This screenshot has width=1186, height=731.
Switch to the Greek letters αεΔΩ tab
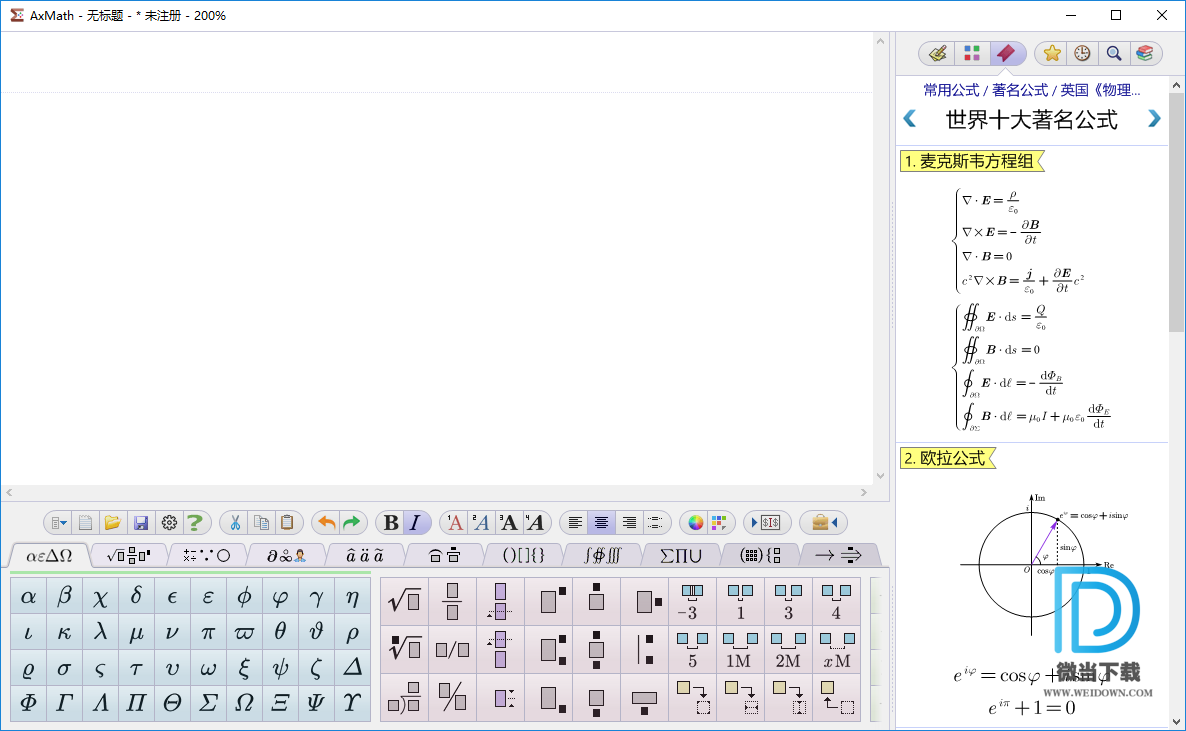coord(49,555)
